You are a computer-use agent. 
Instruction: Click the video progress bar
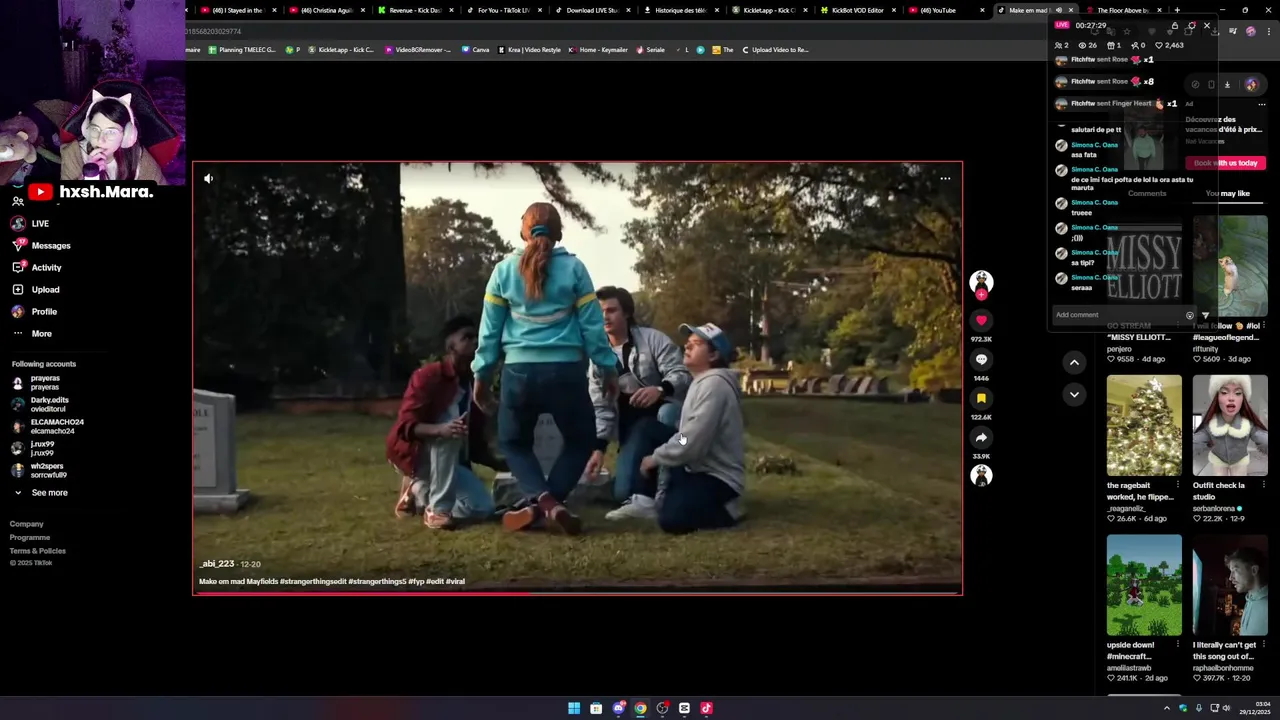577,593
